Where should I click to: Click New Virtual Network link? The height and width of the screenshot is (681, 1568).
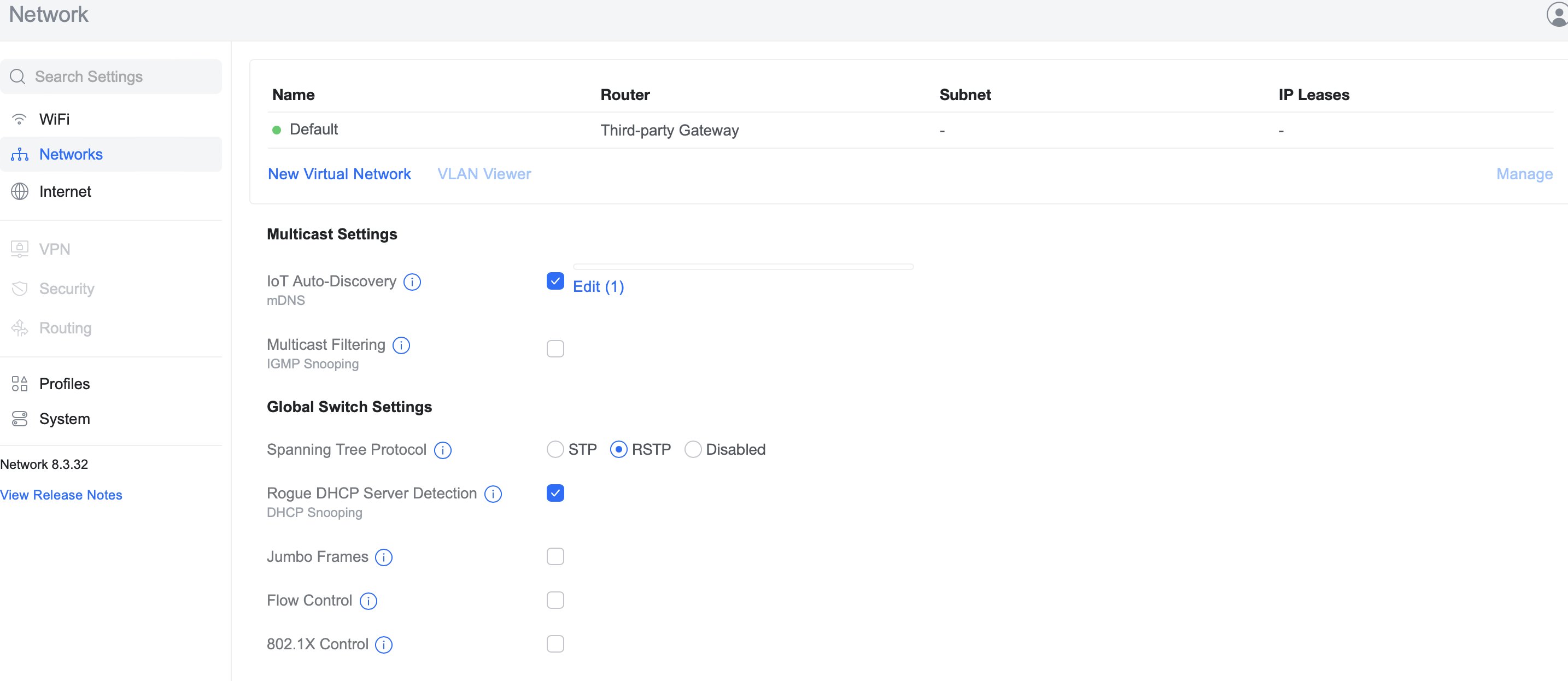(x=339, y=175)
